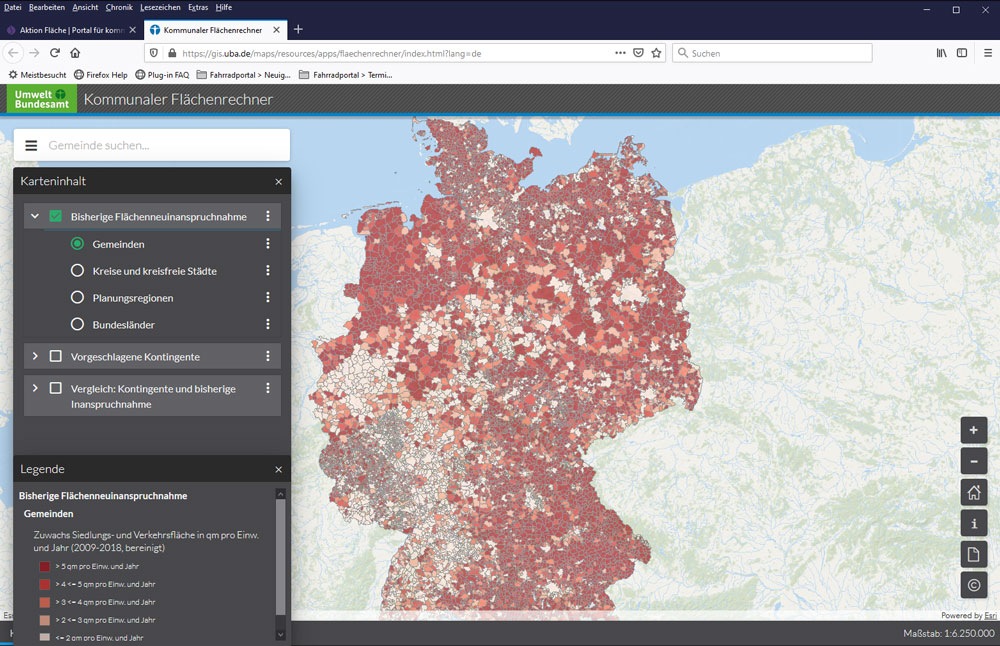Click the Gemeinde suchen search field
Image resolution: width=1000 pixels, height=646 pixels.
point(165,145)
